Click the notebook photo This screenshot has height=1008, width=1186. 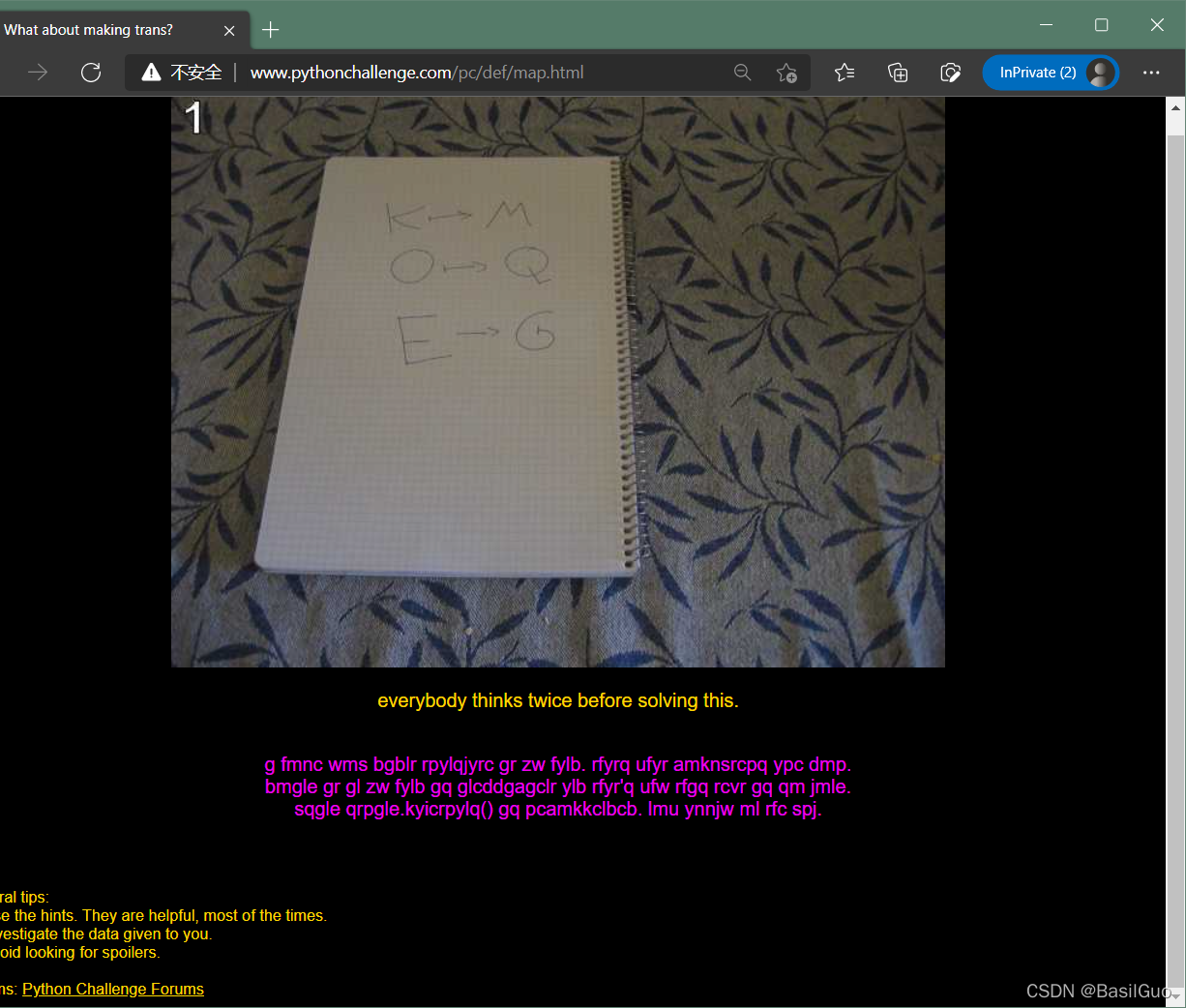tap(558, 382)
